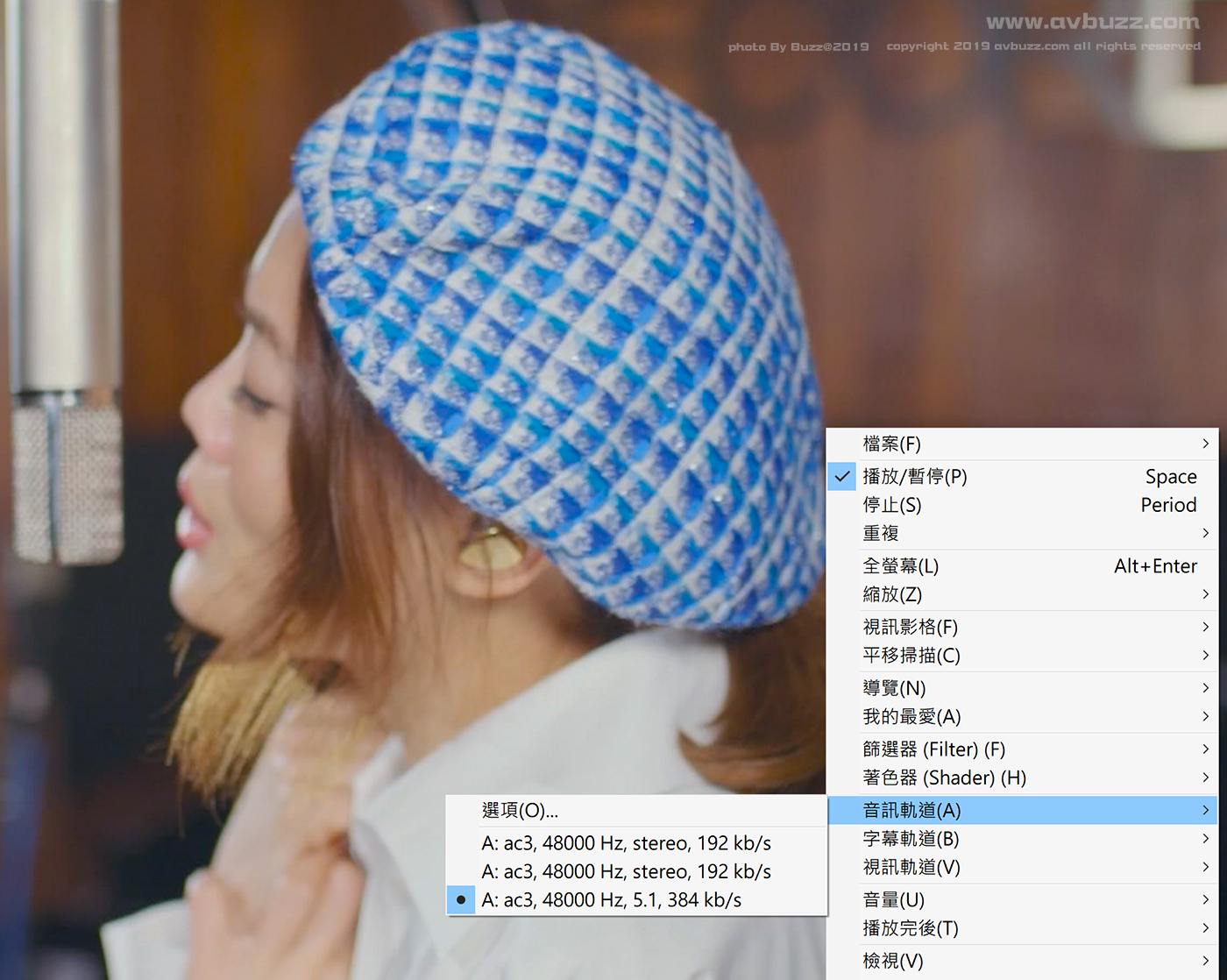Click 停止(S) to stop playback
This screenshot has height=980, width=1227.
pyautogui.click(x=891, y=505)
